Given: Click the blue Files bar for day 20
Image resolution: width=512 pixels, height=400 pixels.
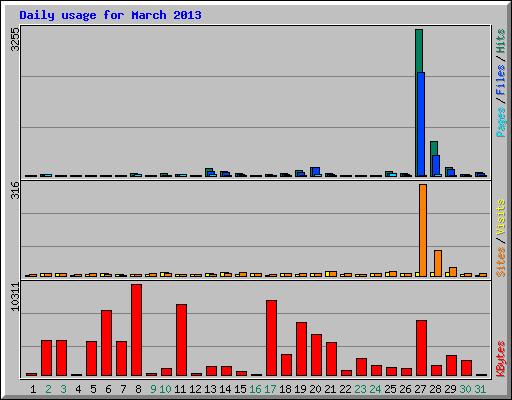Looking at the screenshot, I should (316, 171).
